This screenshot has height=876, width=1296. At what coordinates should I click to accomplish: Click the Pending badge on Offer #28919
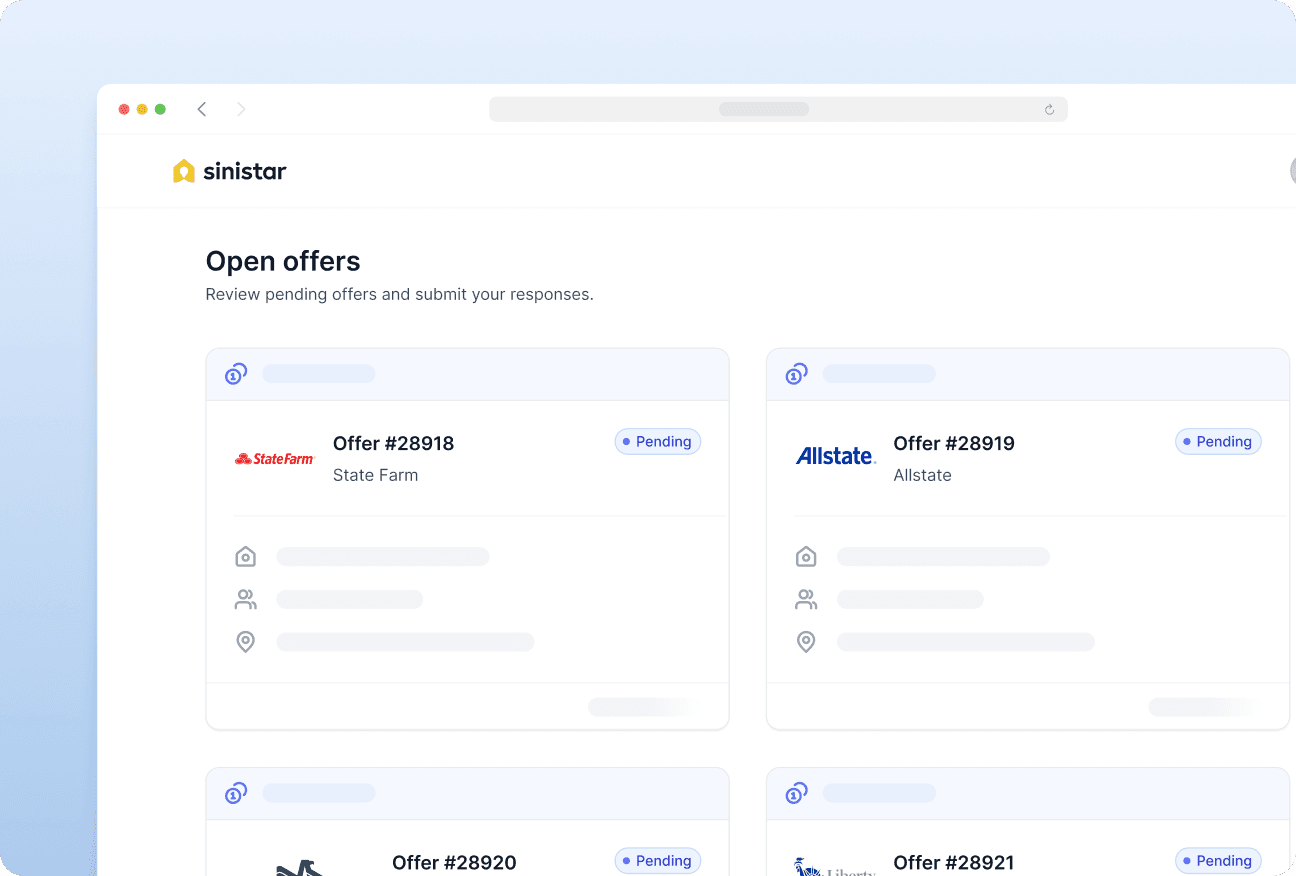(x=1218, y=442)
